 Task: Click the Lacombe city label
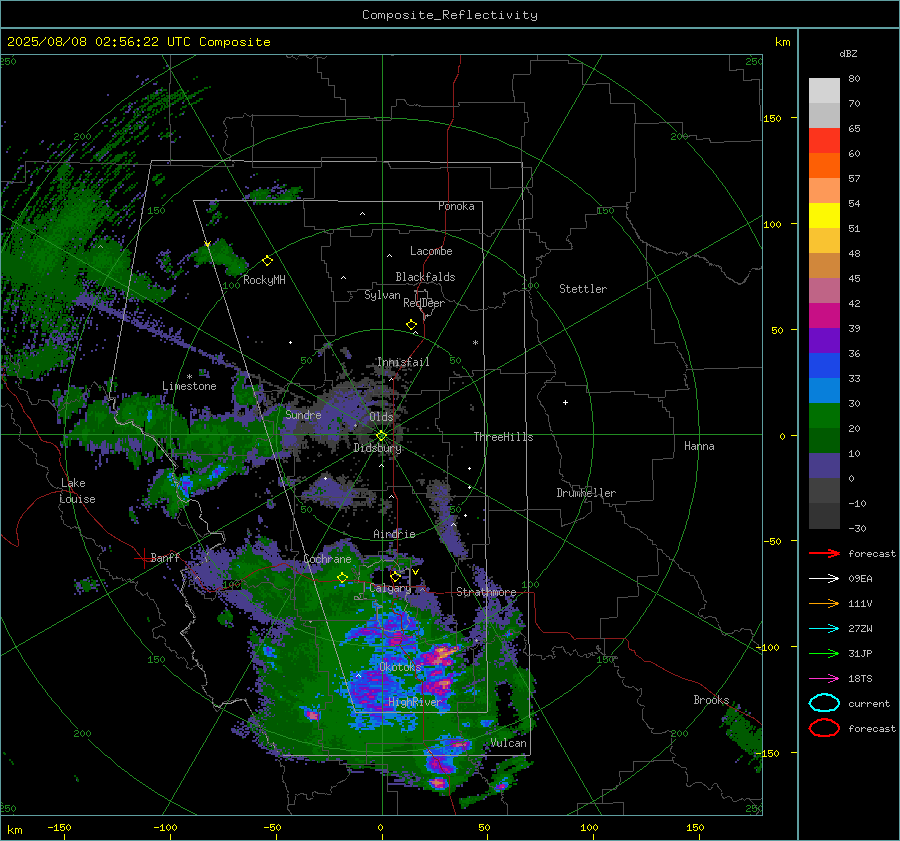point(431,251)
